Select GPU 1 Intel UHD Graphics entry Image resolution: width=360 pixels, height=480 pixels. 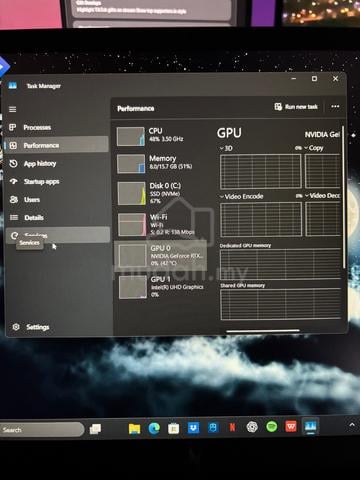click(x=162, y=287)
